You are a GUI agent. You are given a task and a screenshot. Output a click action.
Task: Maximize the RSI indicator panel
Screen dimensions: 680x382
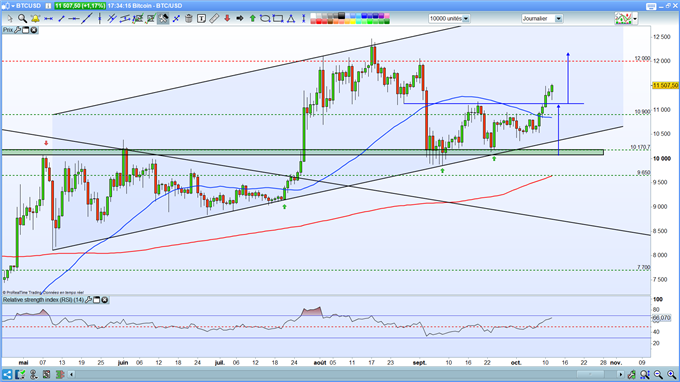[97, 300]
